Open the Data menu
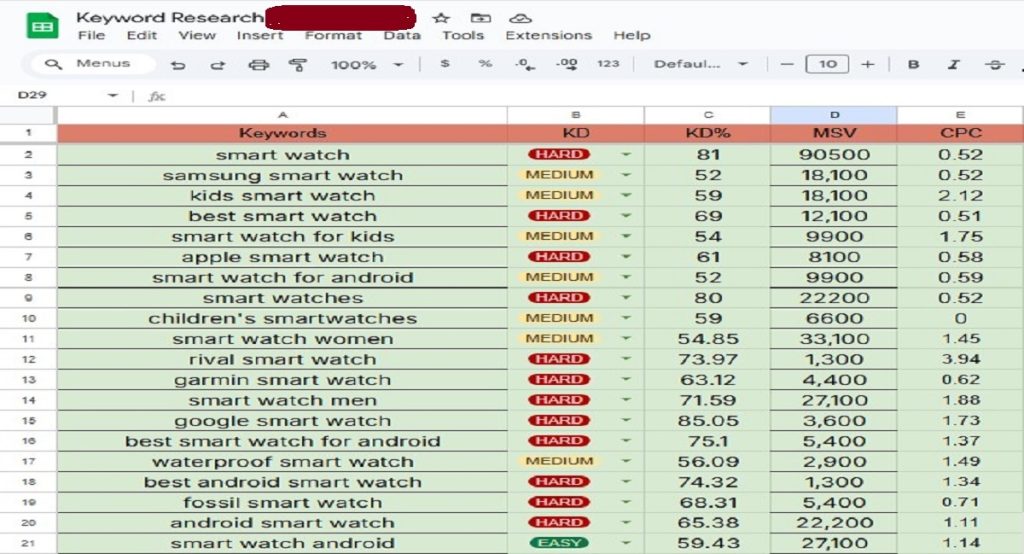The image size is (1024, 554). click(402, 35)
